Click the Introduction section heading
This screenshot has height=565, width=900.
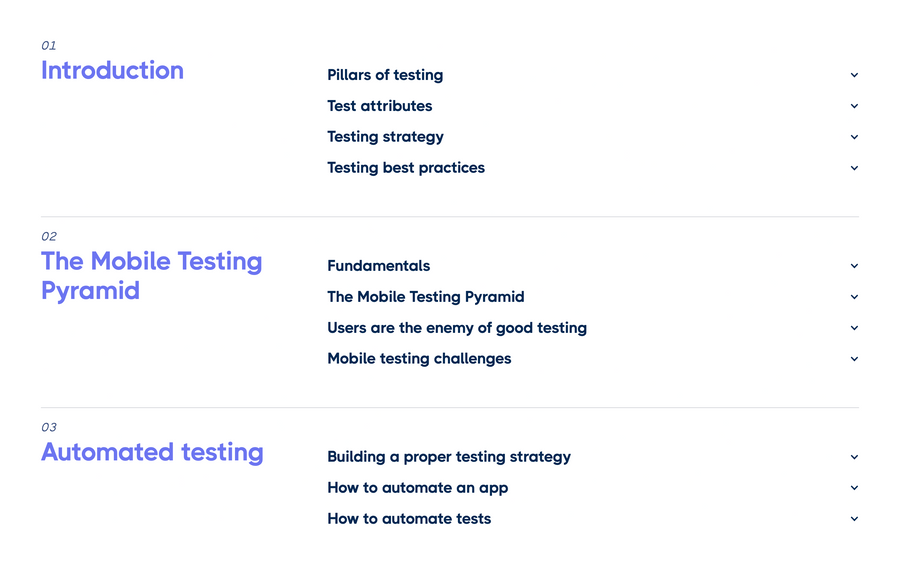(x=112, y=70)
